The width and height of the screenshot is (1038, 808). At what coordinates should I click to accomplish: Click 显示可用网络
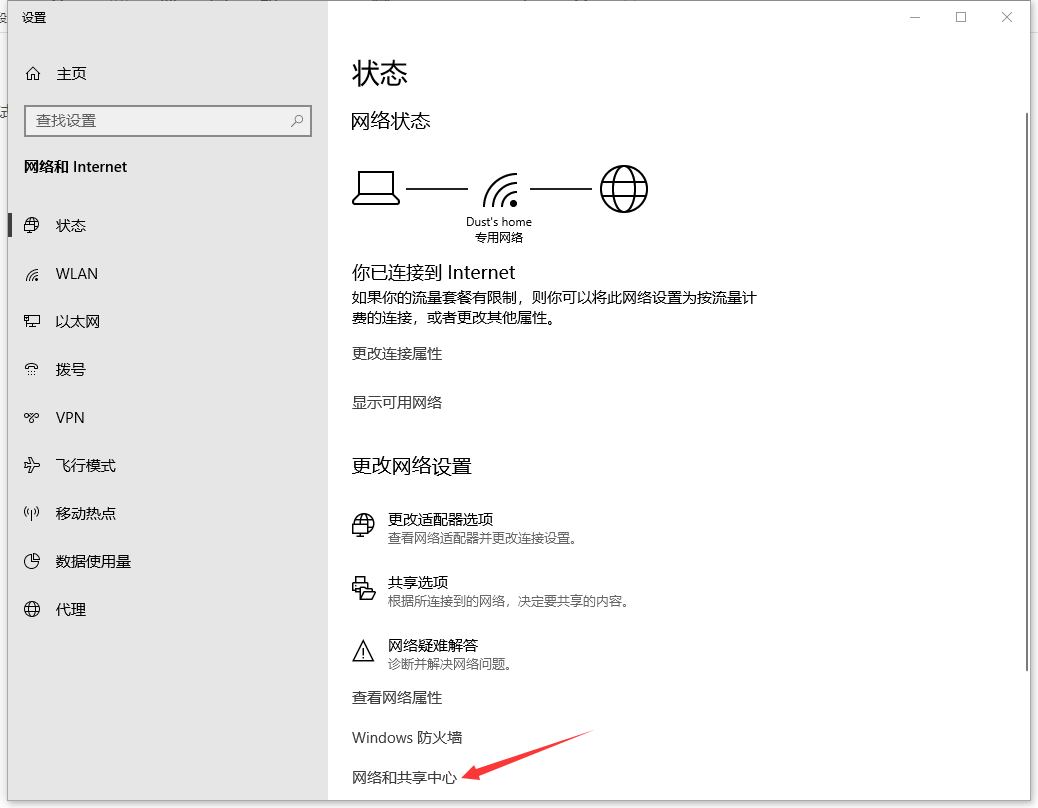point(398,402)
